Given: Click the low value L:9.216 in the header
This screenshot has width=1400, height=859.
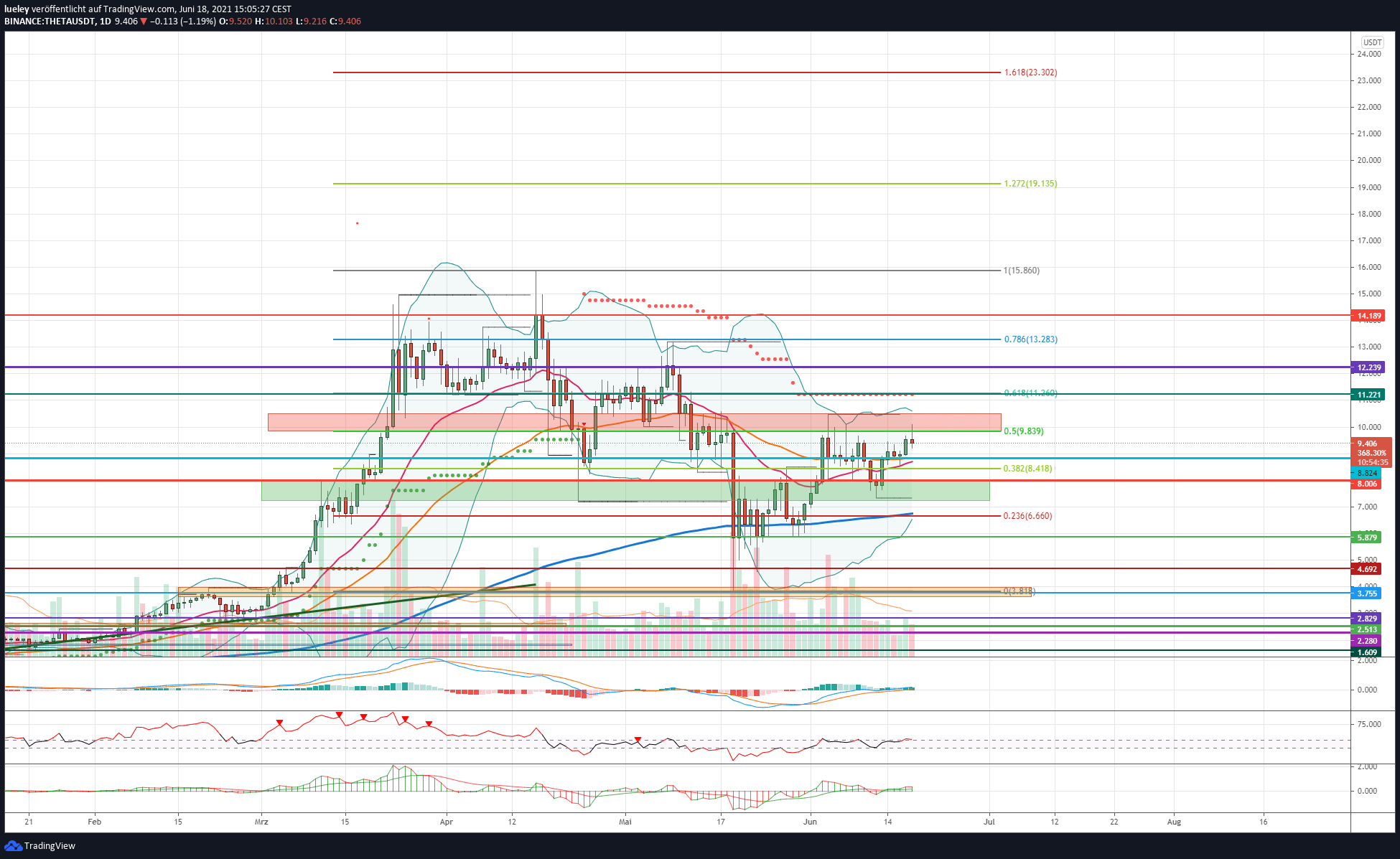Looking at the screenshot, I should coord(312,22).
